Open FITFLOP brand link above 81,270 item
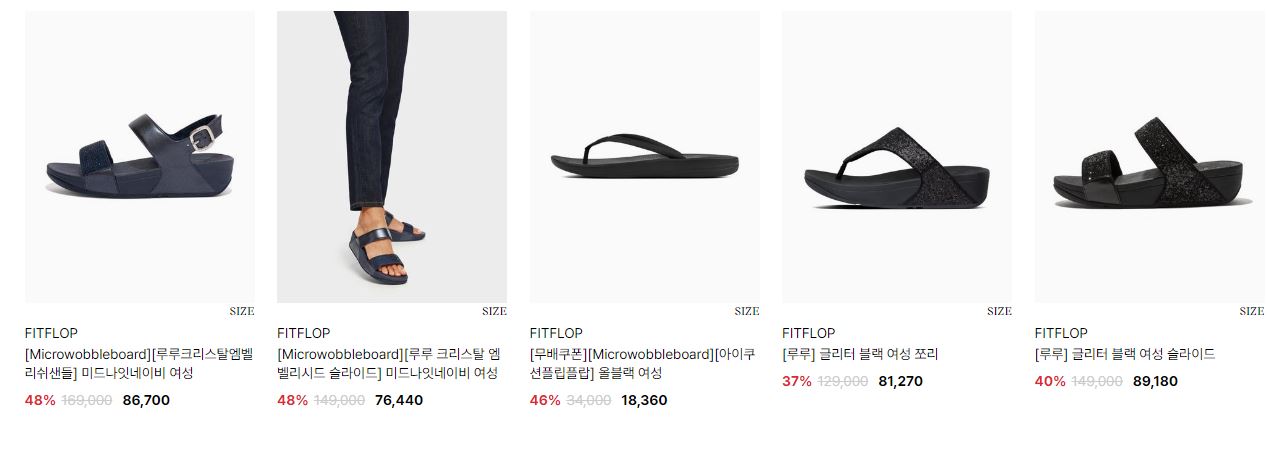The image size is (1268, 459). pyautogui.click(x=808, y=333)
